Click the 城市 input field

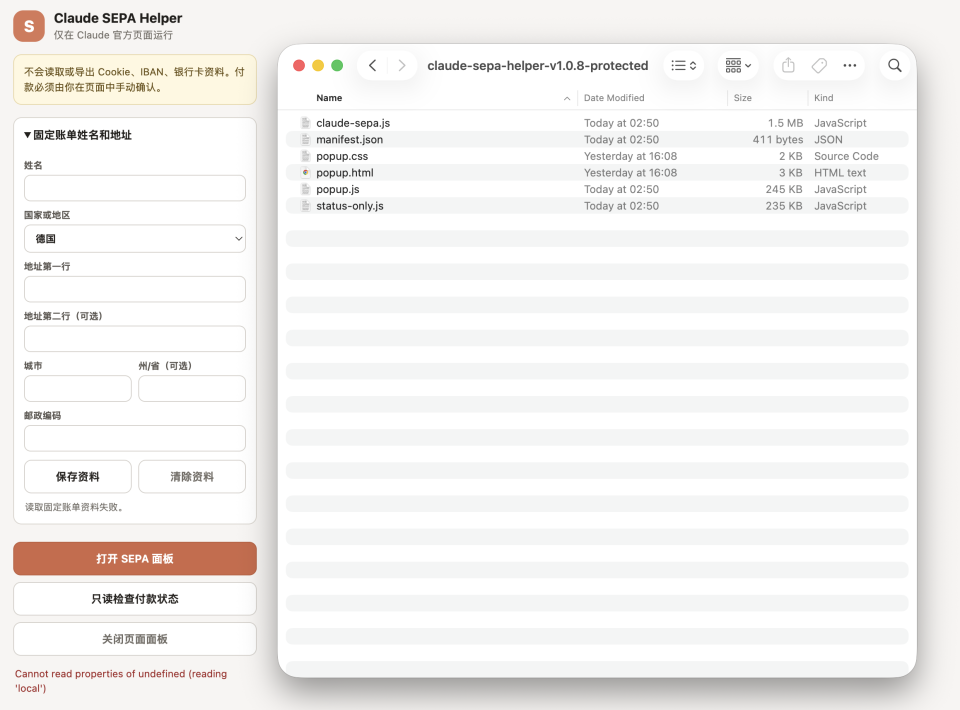[x=78, y=389]
